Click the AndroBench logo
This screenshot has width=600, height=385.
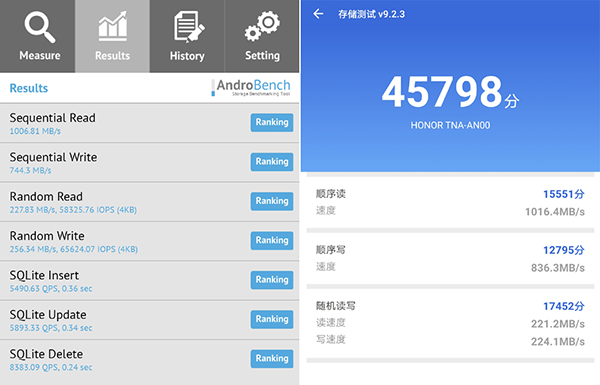pyautogui.click(x=251, y=88)
